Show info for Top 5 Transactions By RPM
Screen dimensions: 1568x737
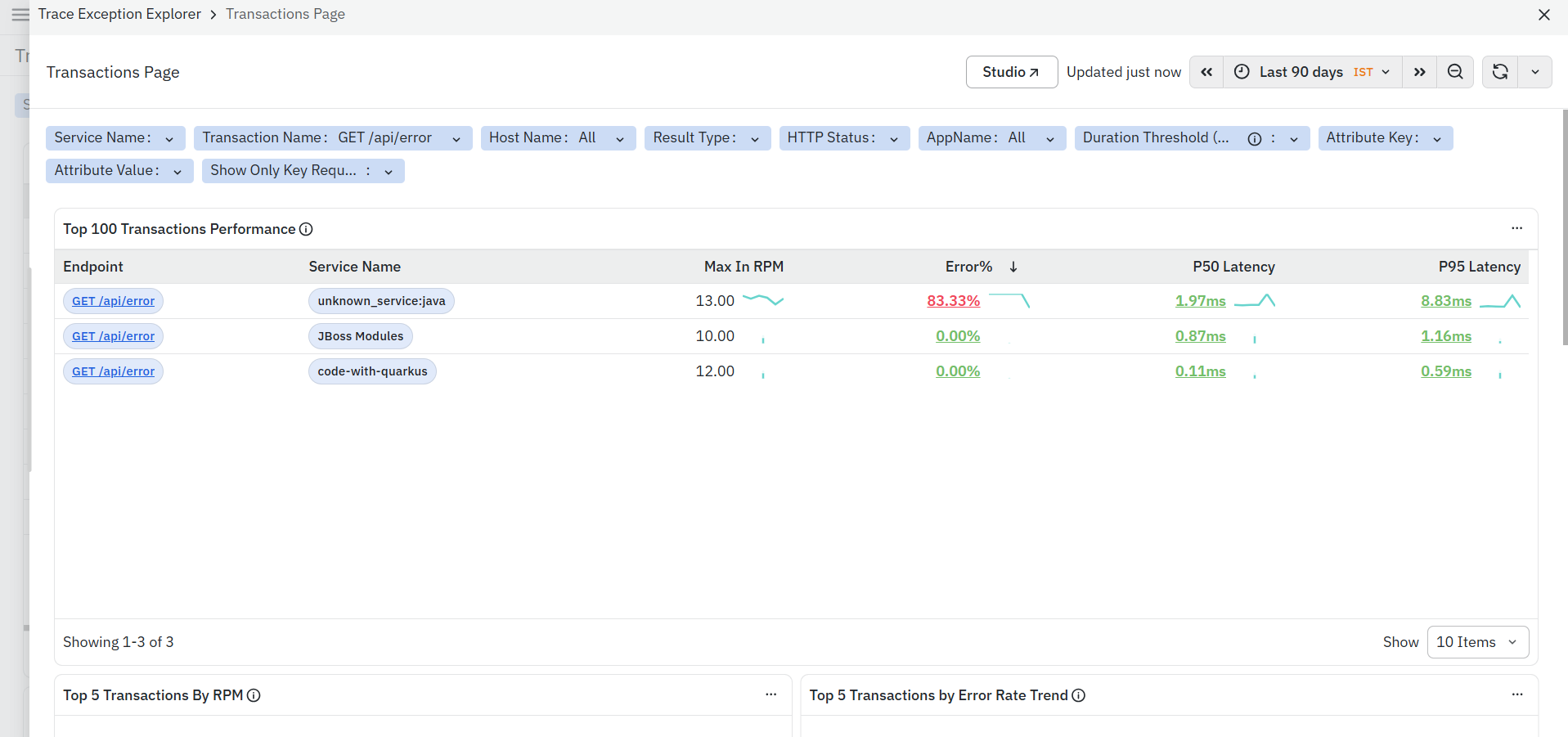254,695
